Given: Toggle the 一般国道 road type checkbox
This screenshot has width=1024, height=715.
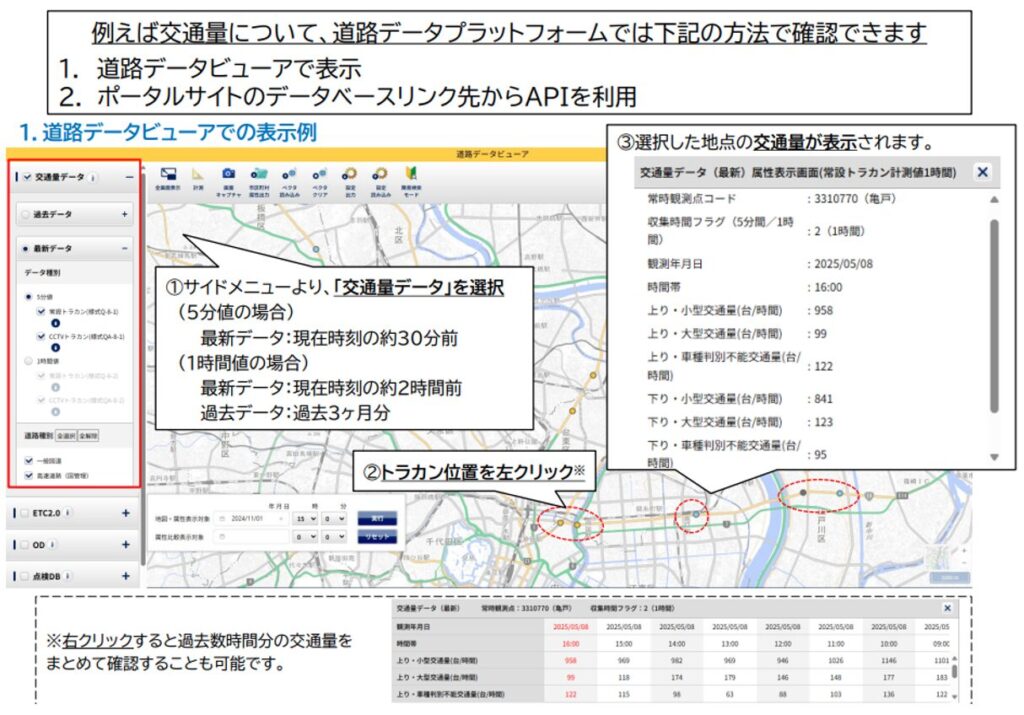Looking at the screenshot, I should [x=28, y=461].
